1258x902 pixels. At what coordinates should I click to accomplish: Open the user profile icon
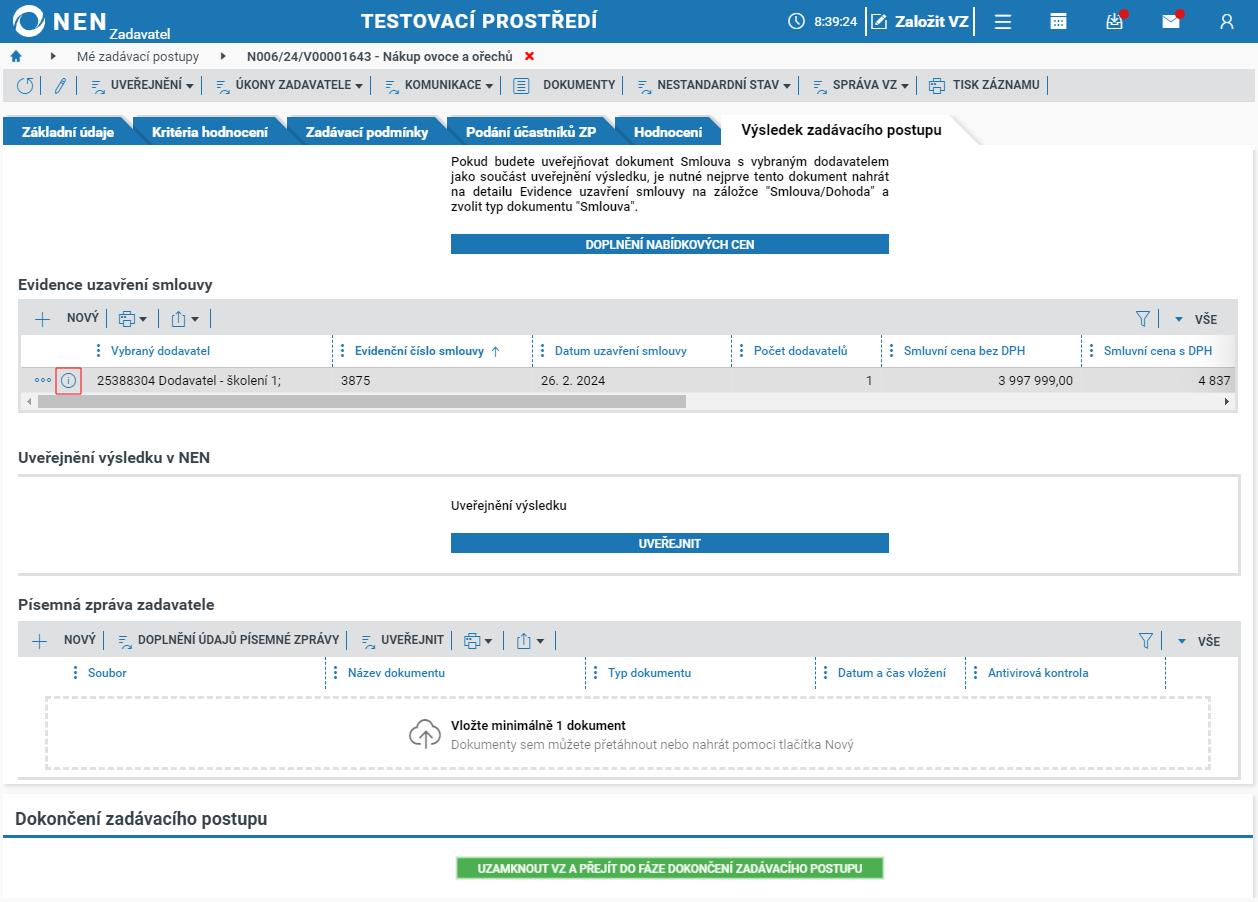click(1227, 21)
